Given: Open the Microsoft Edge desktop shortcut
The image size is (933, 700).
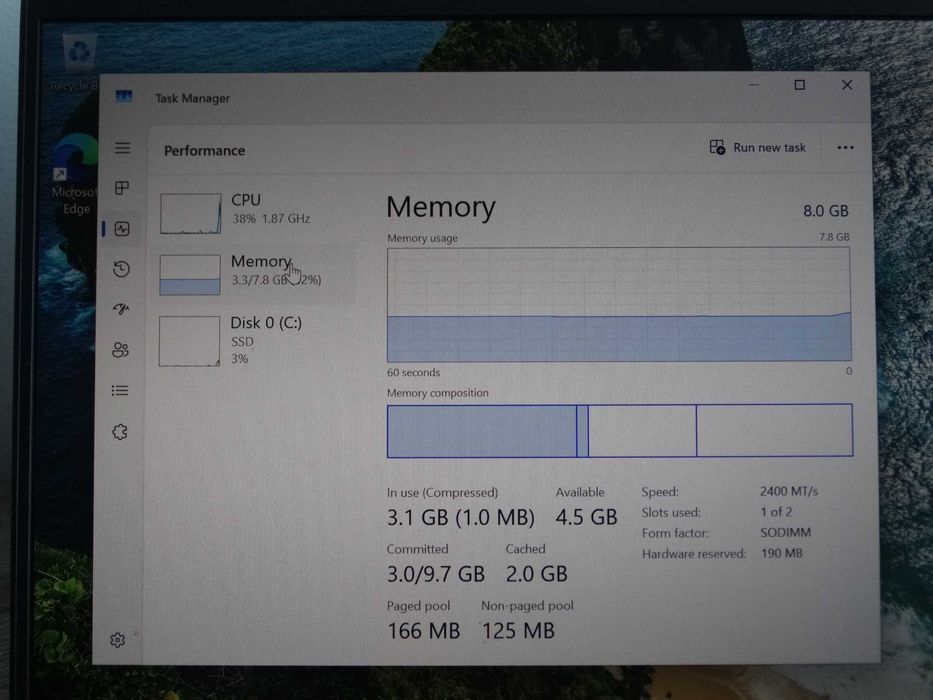Looking at the screenshot, I should click(74, 175).
